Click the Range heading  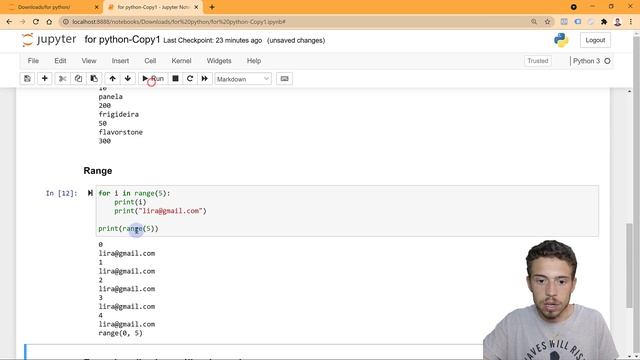[98, 171]
